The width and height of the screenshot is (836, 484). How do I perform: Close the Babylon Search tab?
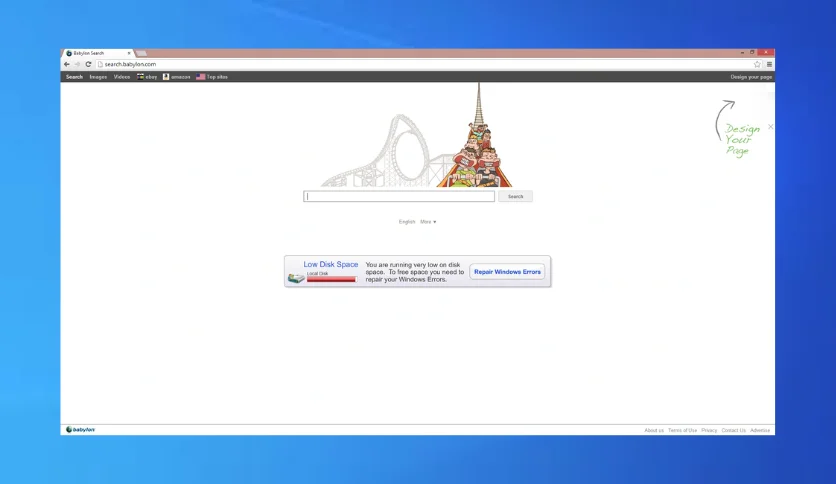pyautogui.click(x=129, y=53)
